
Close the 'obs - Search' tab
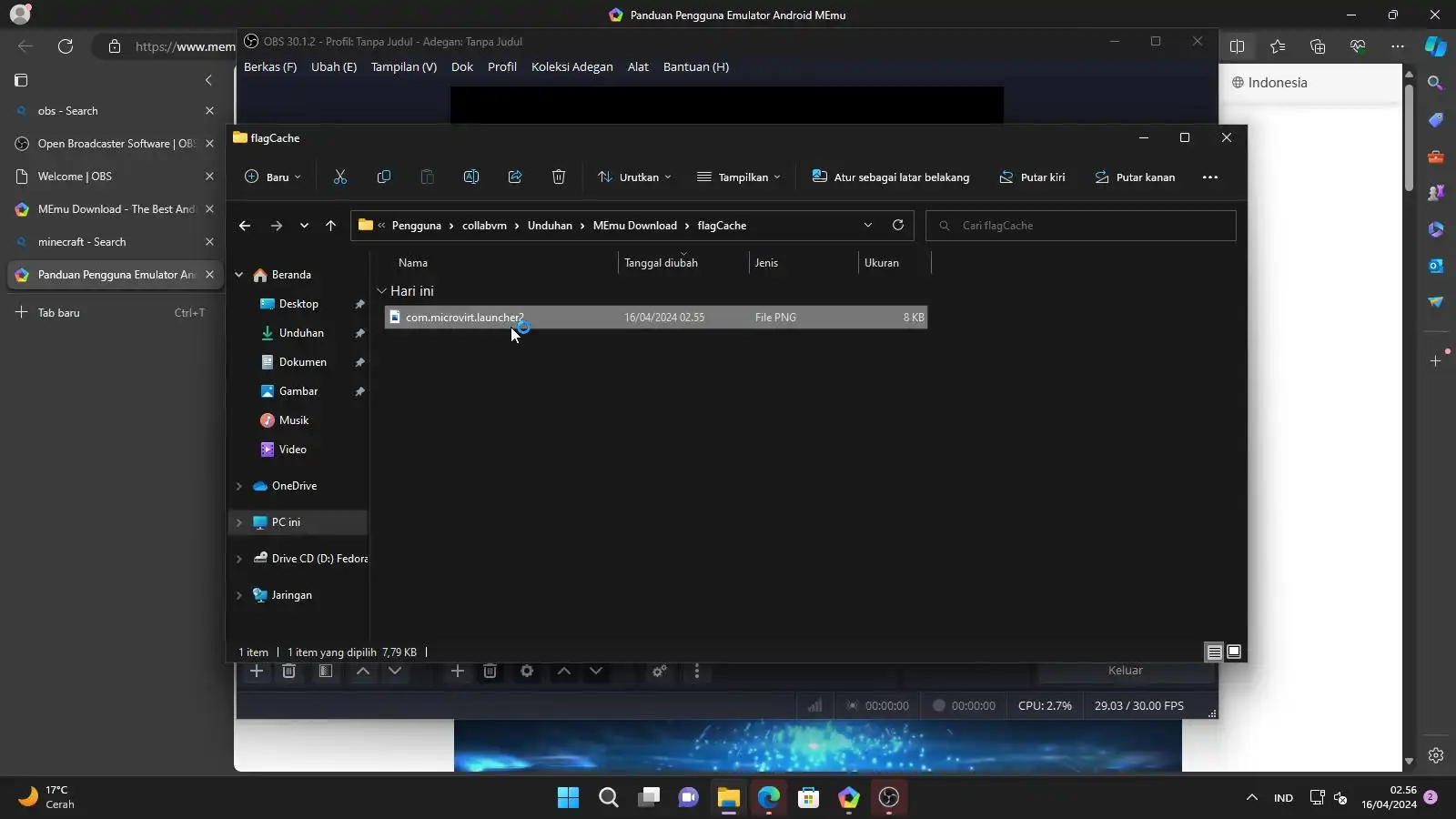(209, 111)
